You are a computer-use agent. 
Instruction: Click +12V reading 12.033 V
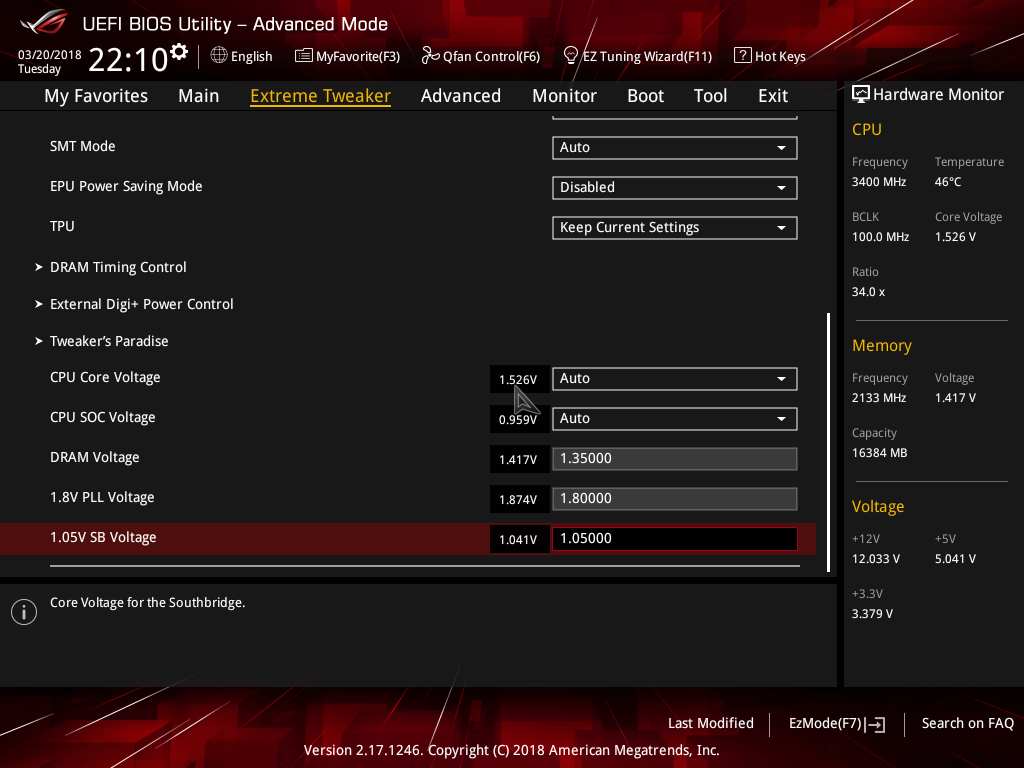pos(876,559)
